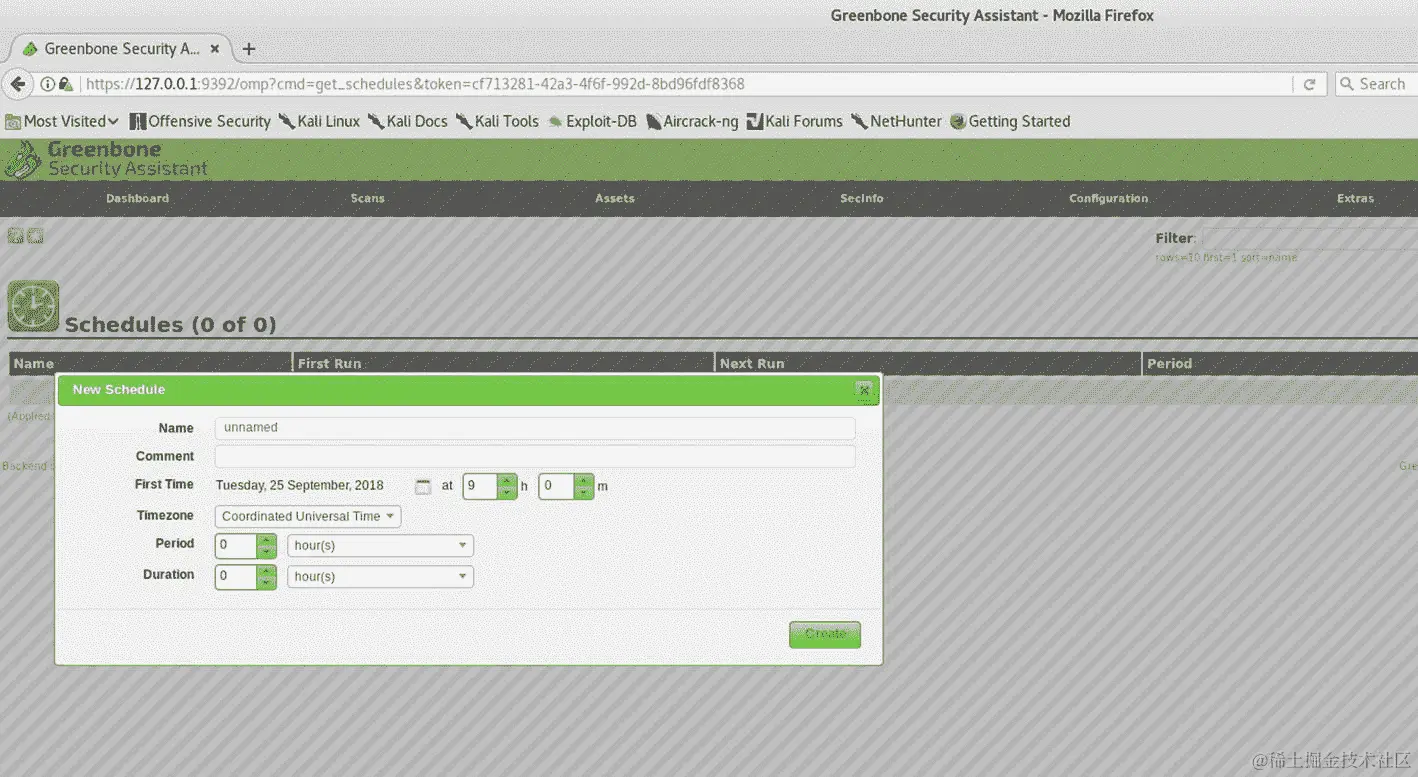The height and width of the screenshot is (777, 1418).
Task: Click the date text Tuesday, 25 September, 2018
Action: (300, 486)
